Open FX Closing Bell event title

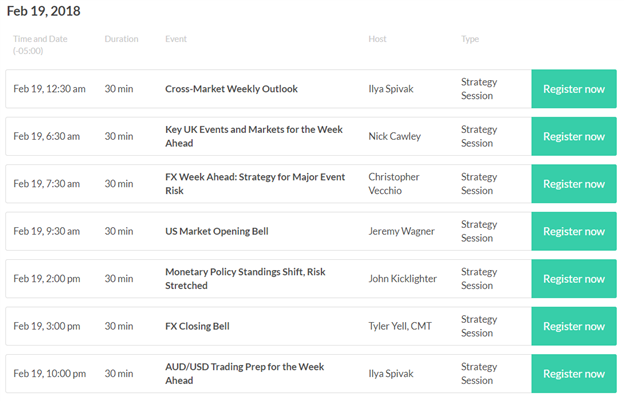pos(197,326)
